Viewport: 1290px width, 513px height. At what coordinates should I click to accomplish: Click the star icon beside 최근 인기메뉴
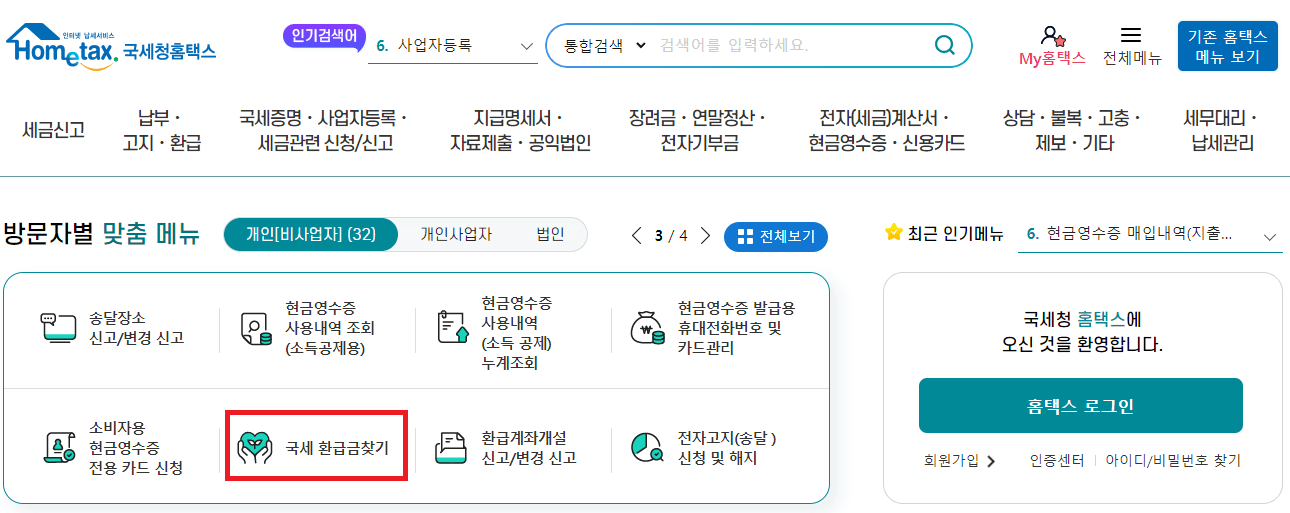[x=894, y=233]
